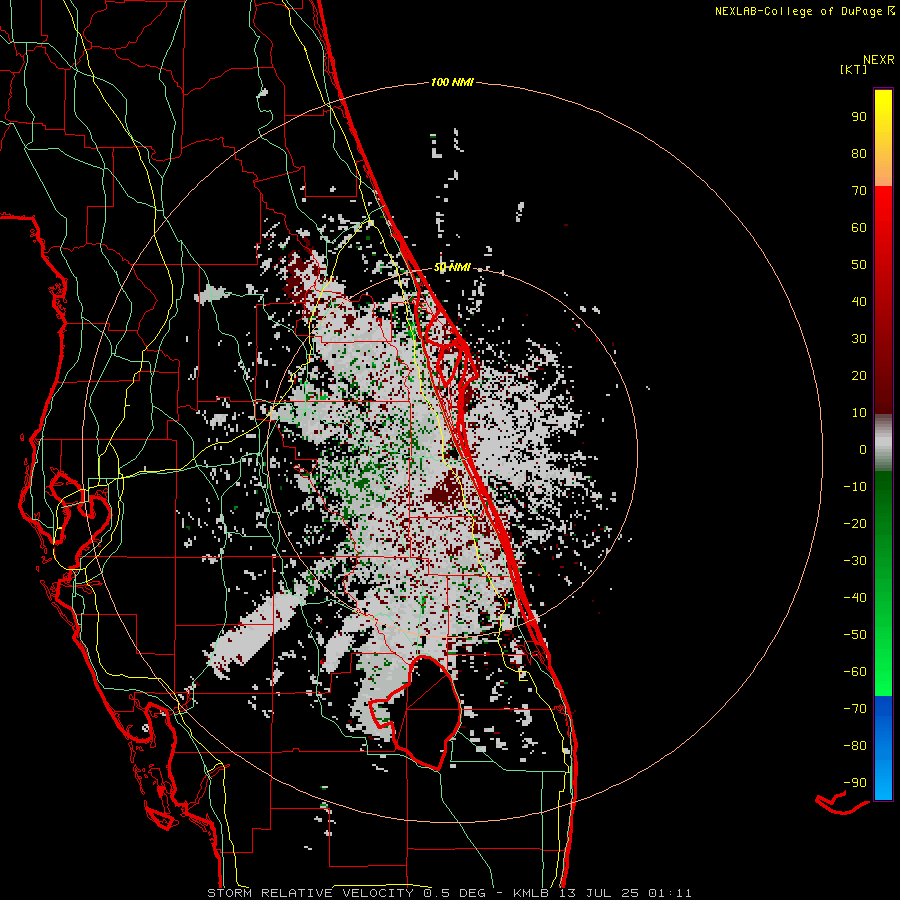Click the KMLB station identifier

click(x=531, y=893)
